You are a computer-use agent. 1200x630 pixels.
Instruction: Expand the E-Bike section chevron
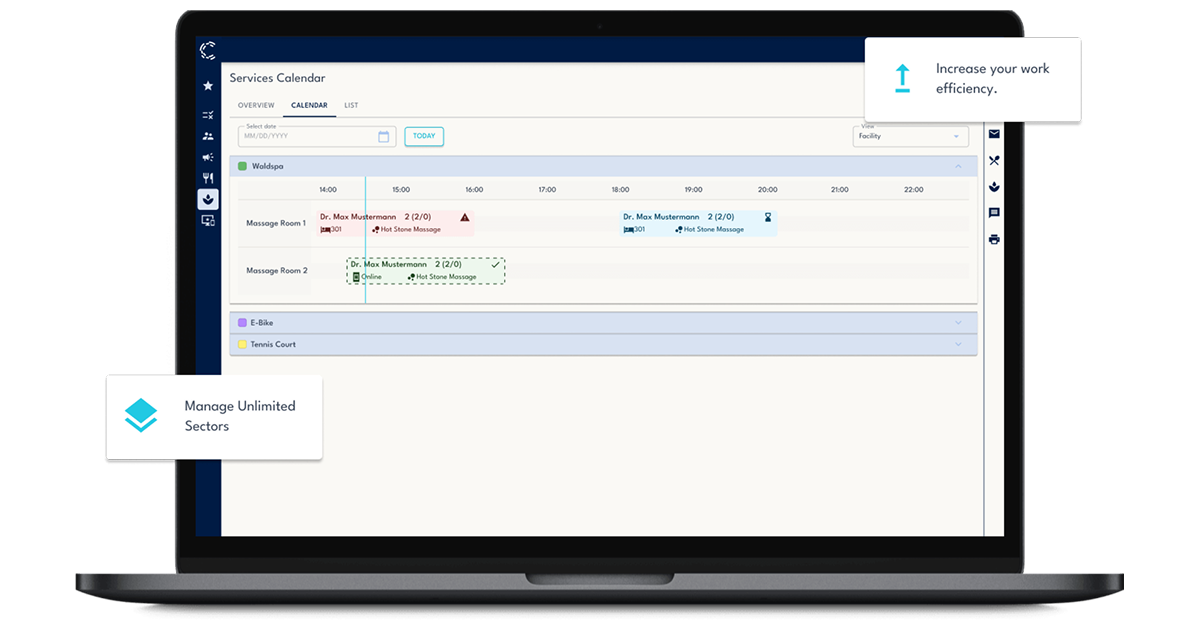coord(958,323)
